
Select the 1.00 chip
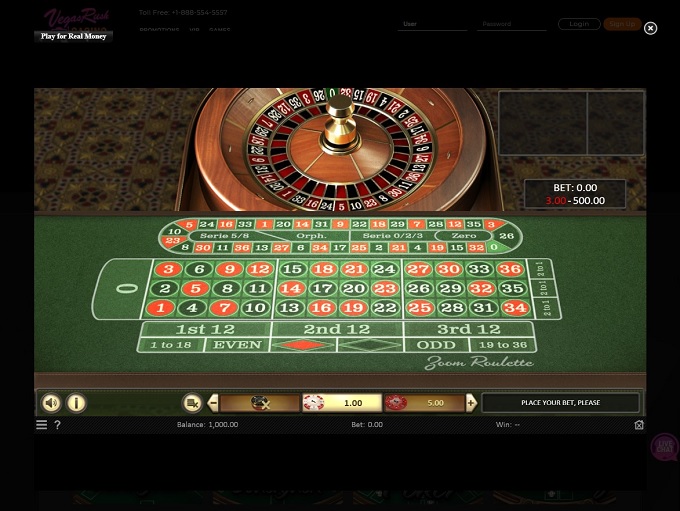click(x=342, y=403)
